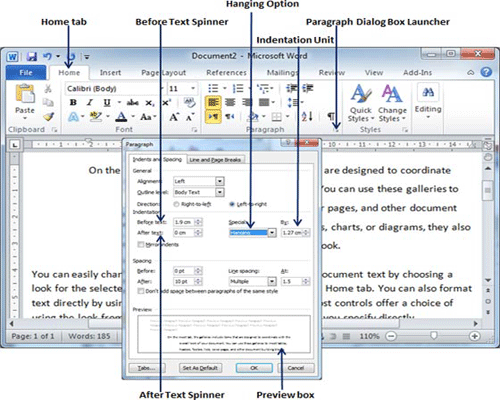Enable the Mirror indents checkbox
500x400 pixels.
click(x=141, y=245)
